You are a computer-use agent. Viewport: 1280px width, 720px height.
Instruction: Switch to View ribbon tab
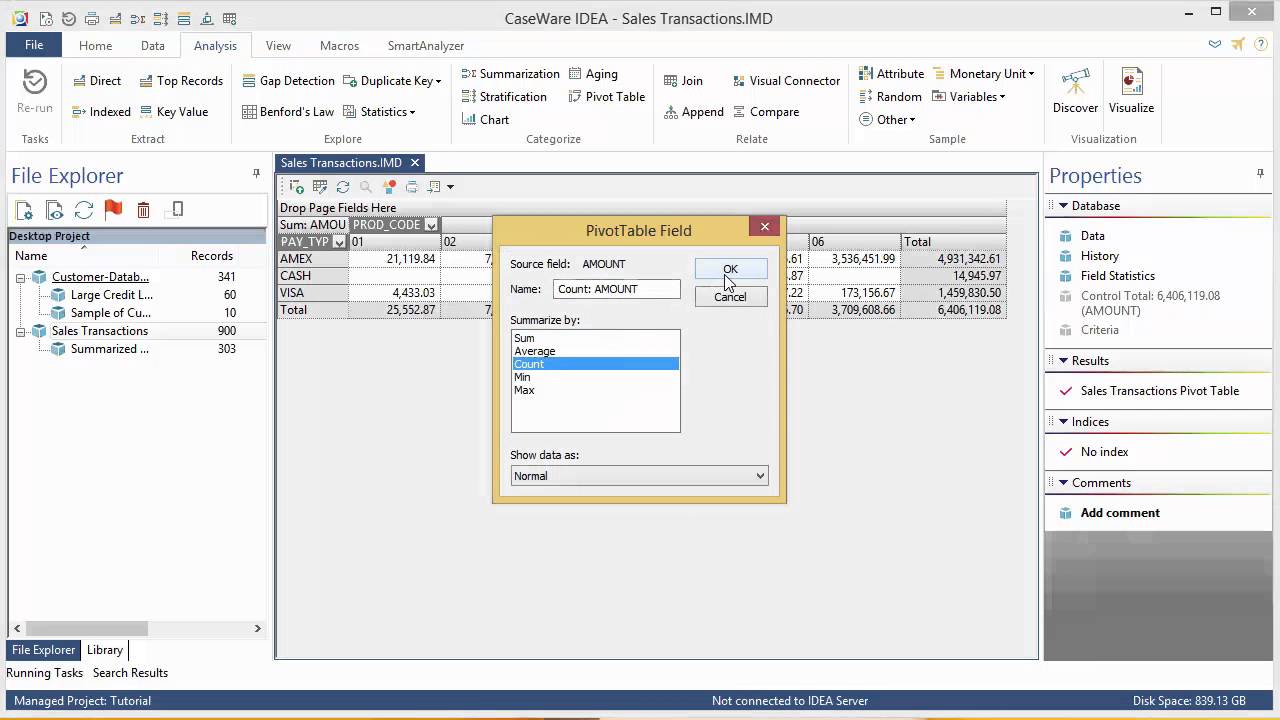[278, 45]
